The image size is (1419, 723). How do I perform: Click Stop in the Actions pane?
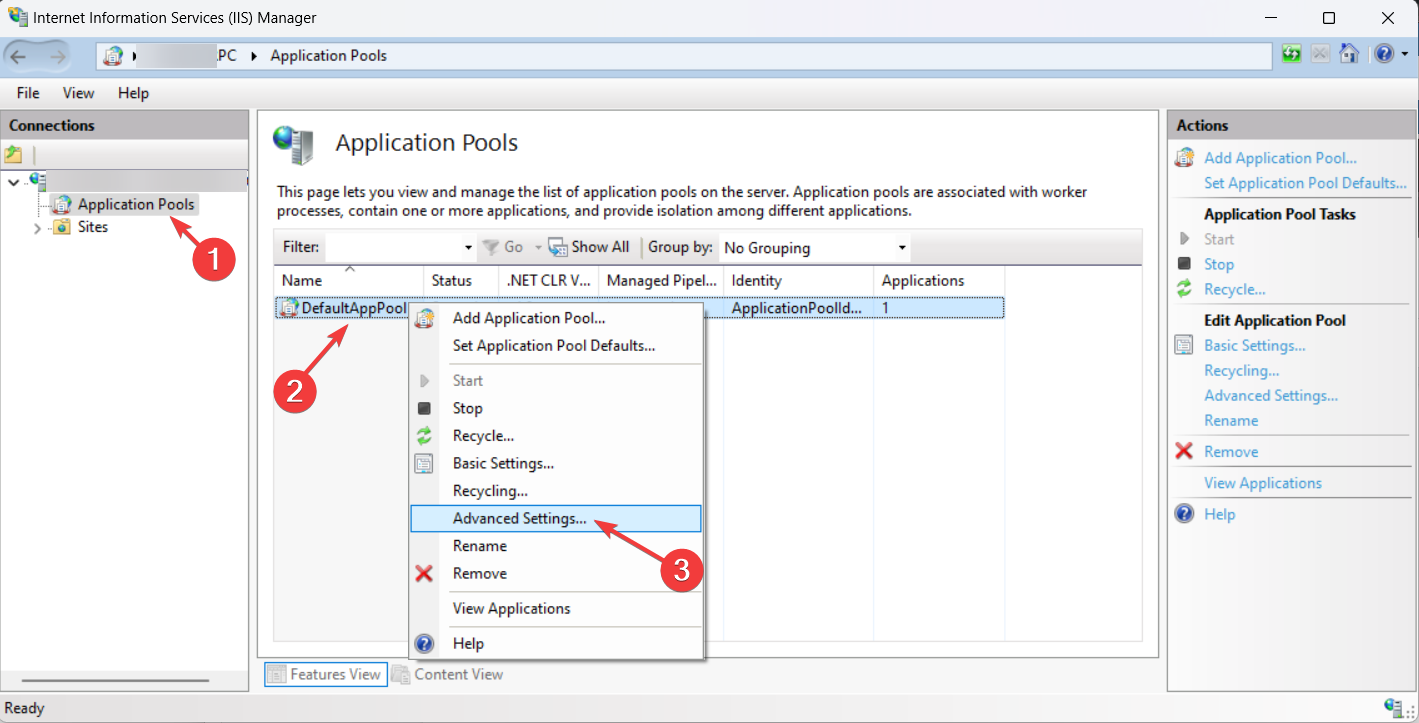click(x=1219, y=264)
